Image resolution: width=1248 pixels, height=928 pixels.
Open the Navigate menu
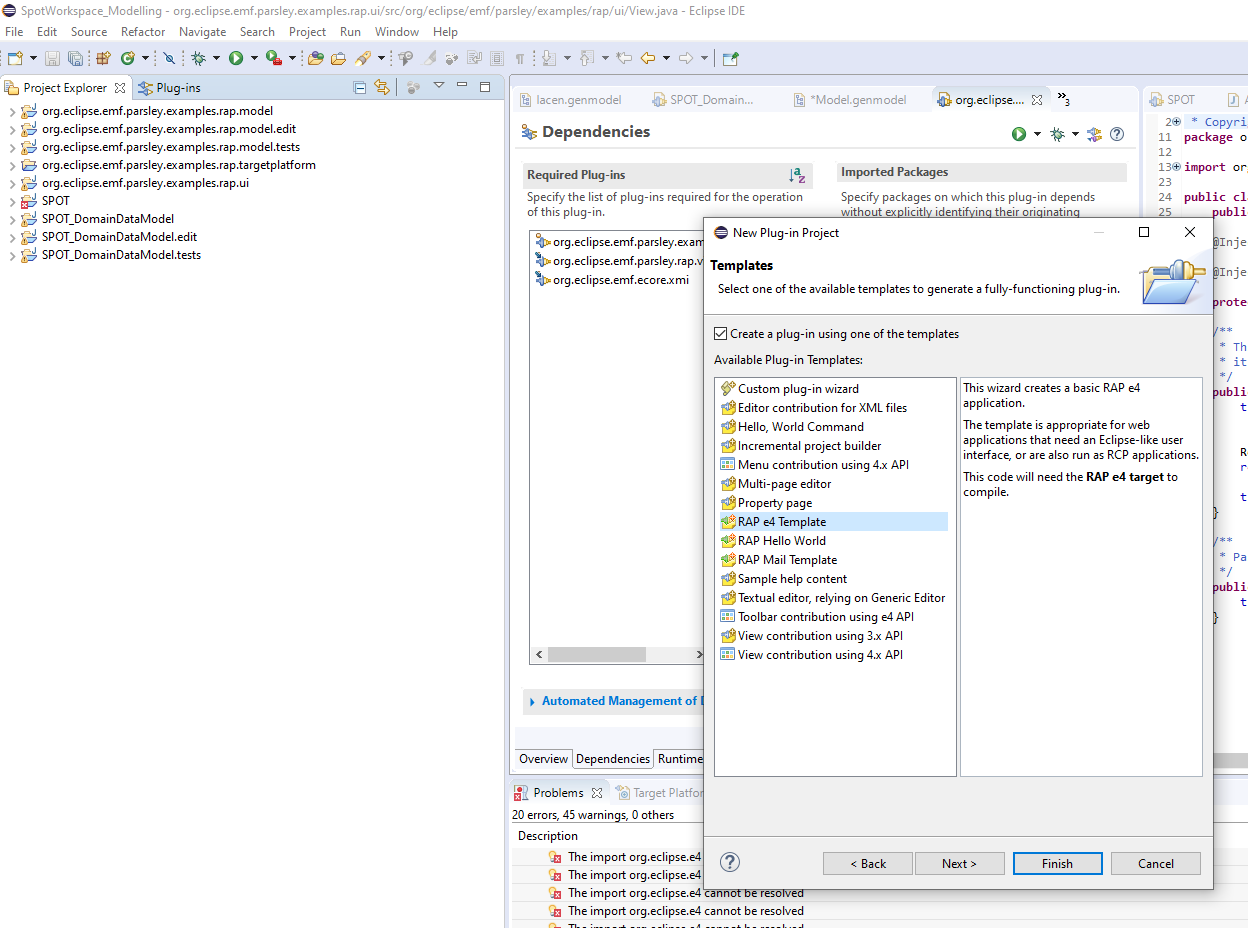click(x=202, y=32)
